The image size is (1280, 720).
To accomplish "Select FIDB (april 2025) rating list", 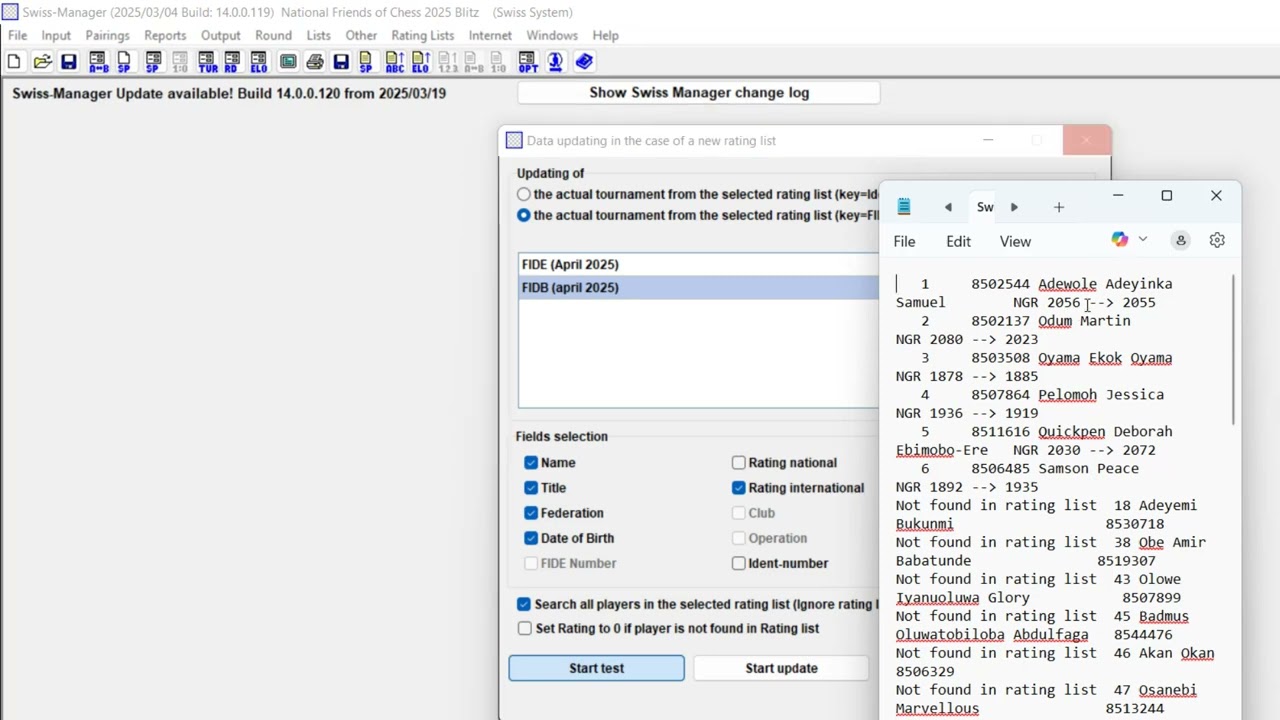I will [x=699, y=287].
